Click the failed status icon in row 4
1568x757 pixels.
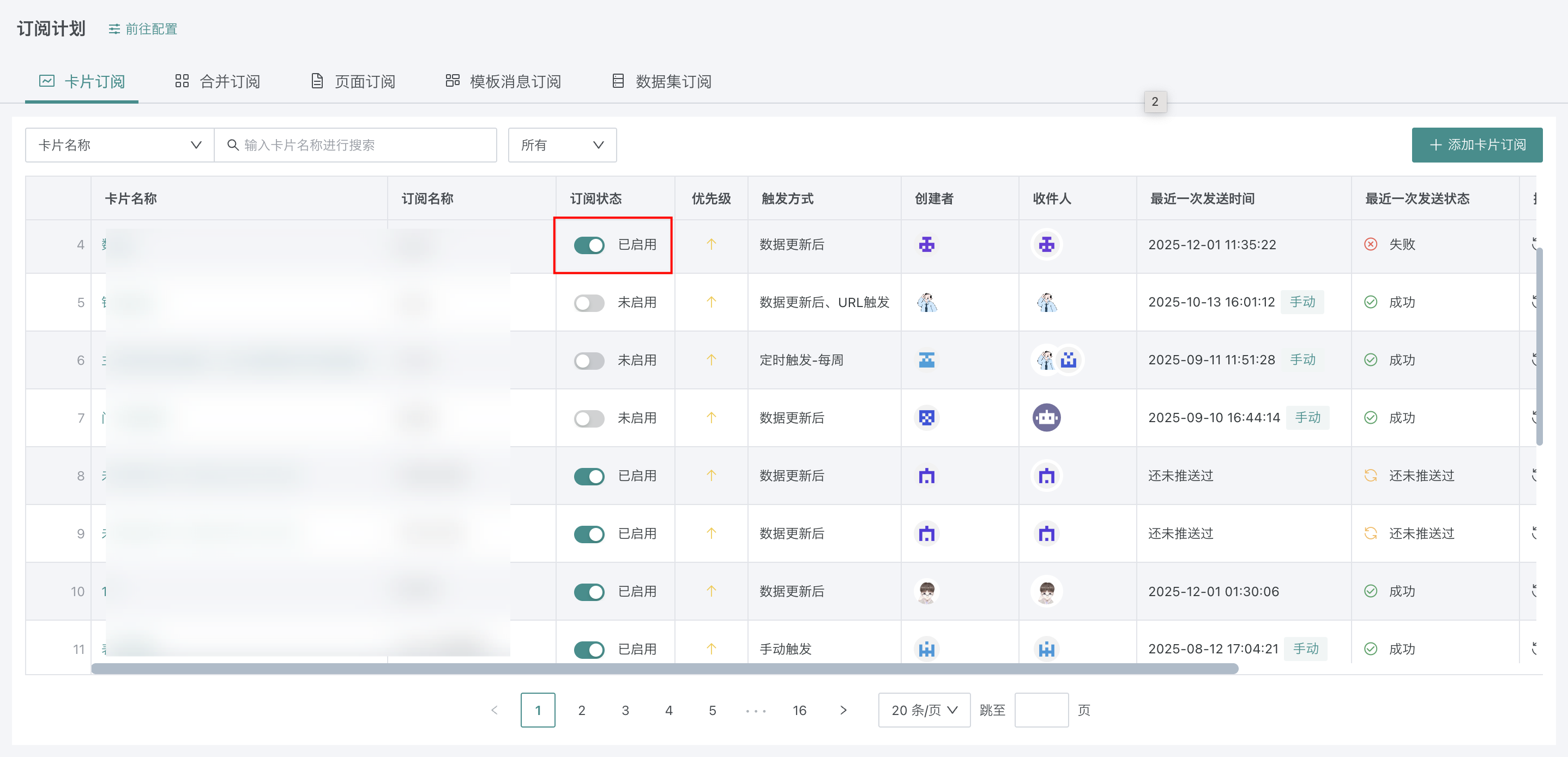(x=1370, y=244)
